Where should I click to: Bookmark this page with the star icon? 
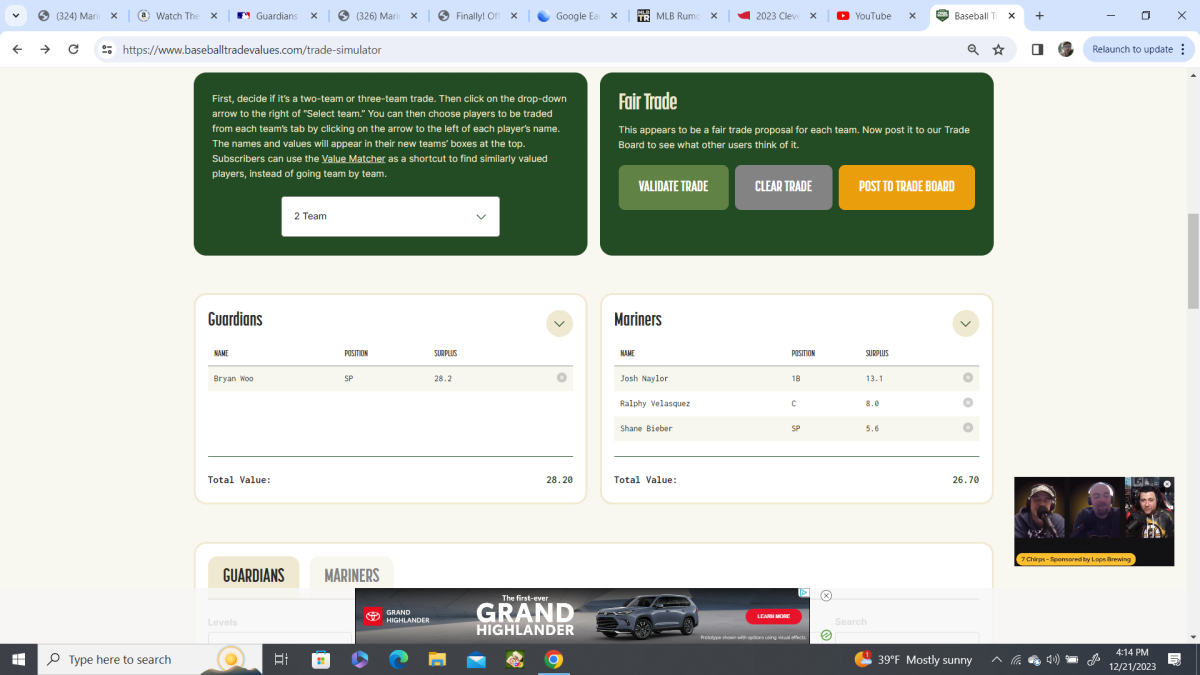[x=996, y=48]
